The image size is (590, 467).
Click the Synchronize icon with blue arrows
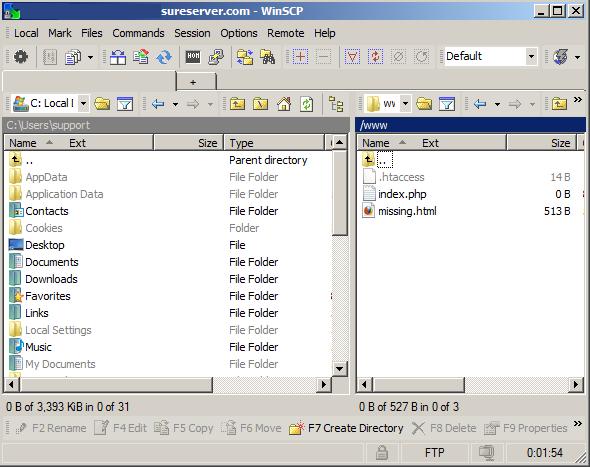point(164,57)
